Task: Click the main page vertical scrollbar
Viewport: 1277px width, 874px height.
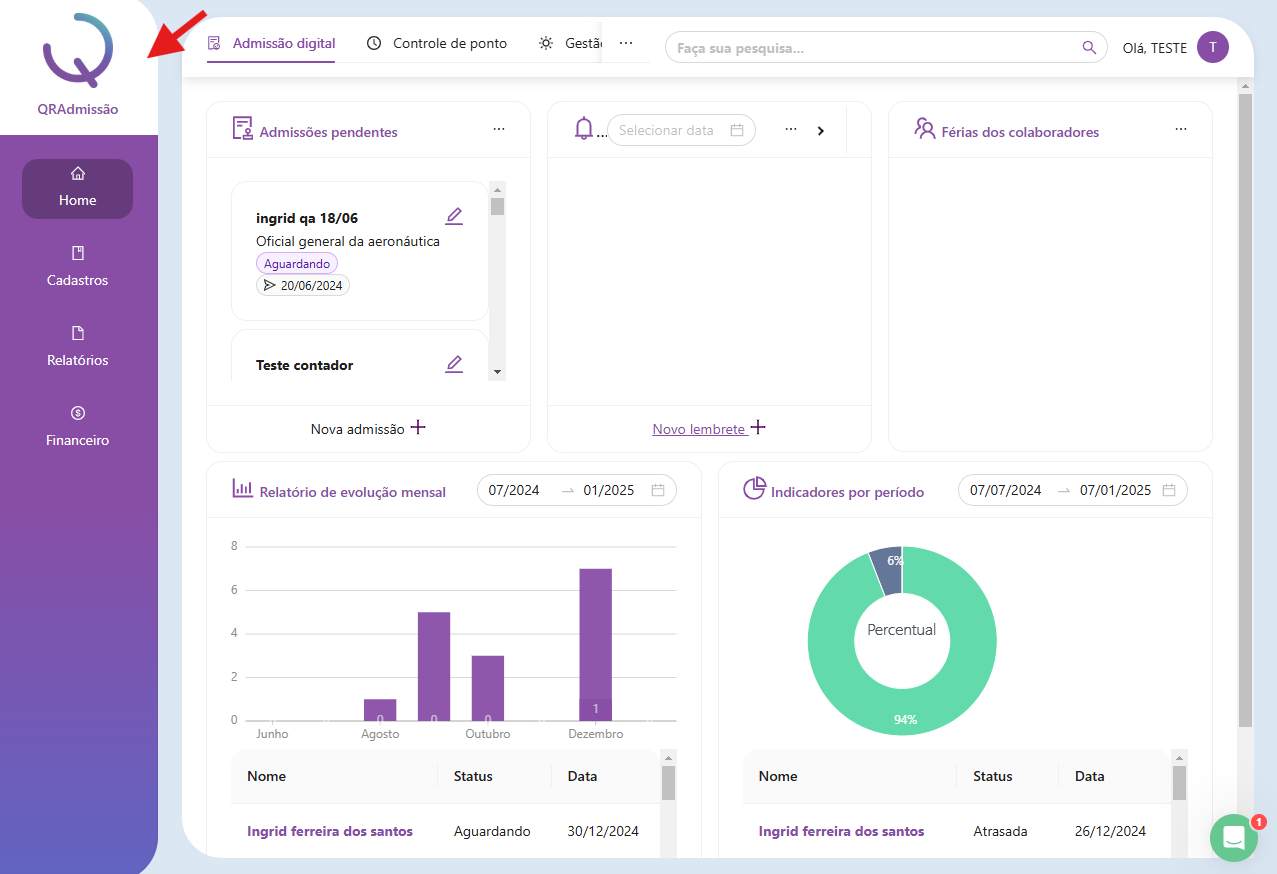Action: coord(1244,400)
